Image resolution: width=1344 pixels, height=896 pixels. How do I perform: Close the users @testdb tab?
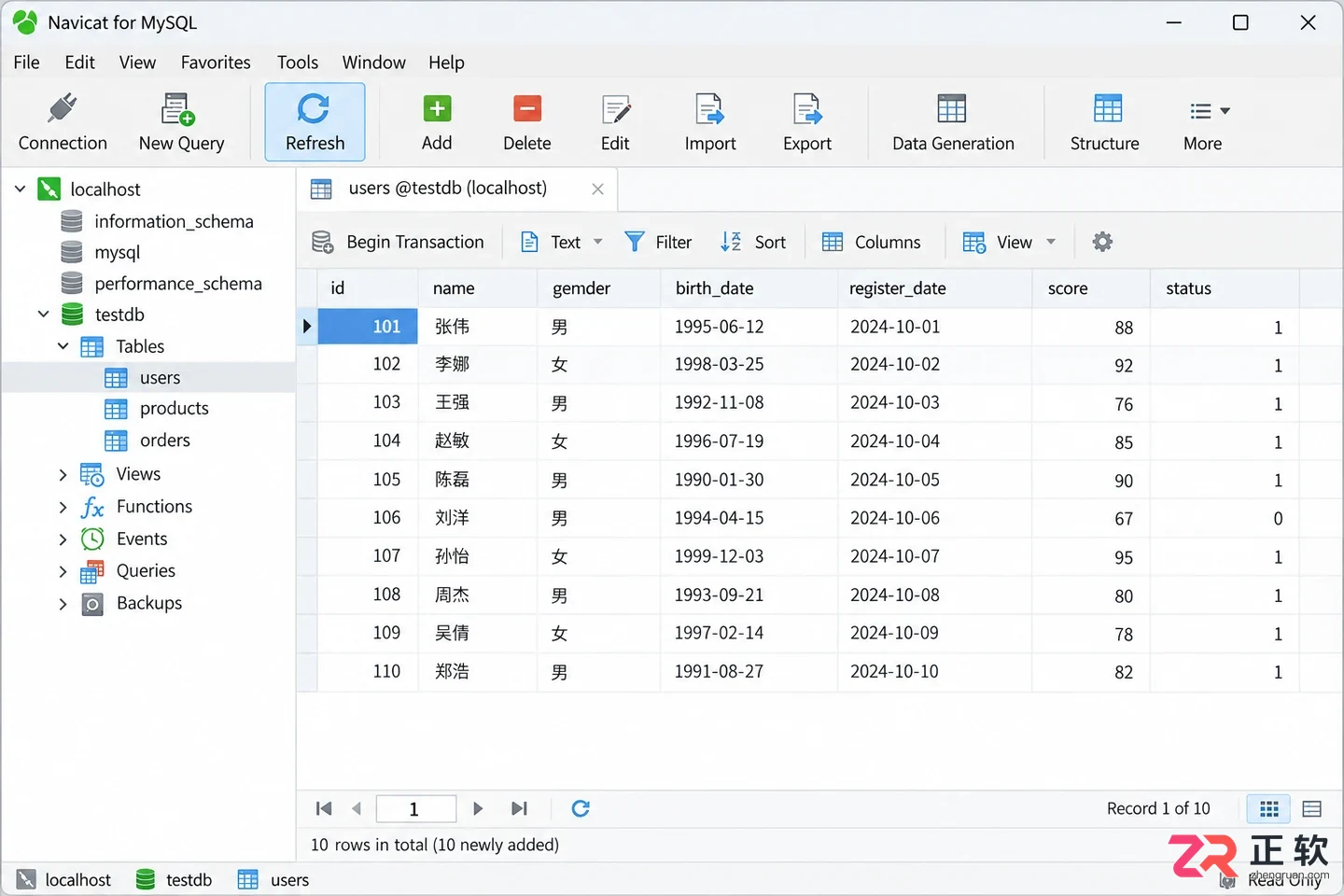pos(597,189)
